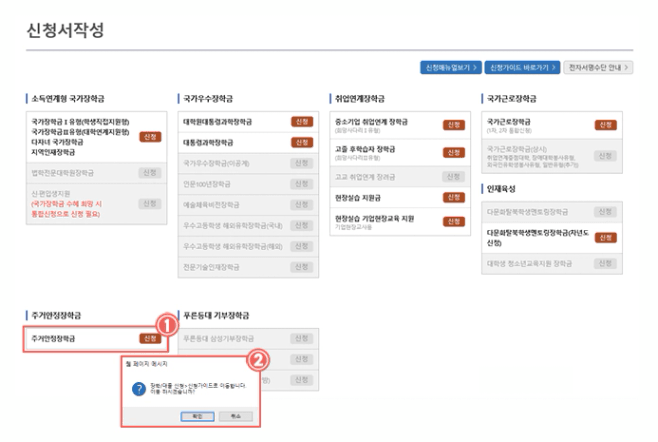The height and width of the screenshot is (442, 658).
Task: Click the 대학생 청소년교육지원 장학금 label
Action: (529, 264)
